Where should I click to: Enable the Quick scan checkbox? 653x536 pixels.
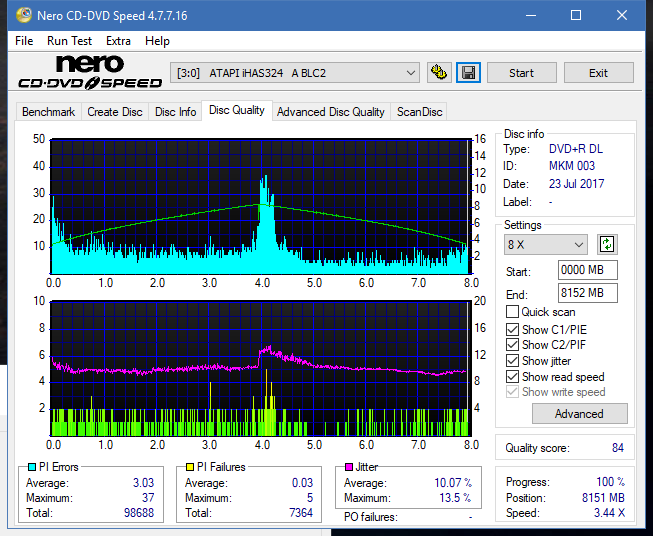pos(512,312)
